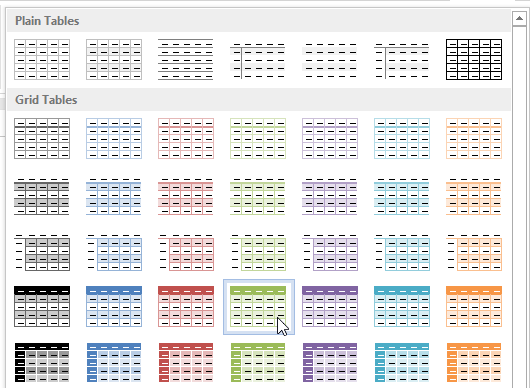Select plain gridded style with gray banded rows
530x388 pixels.
pyautogui.click(x=114, y=59)
